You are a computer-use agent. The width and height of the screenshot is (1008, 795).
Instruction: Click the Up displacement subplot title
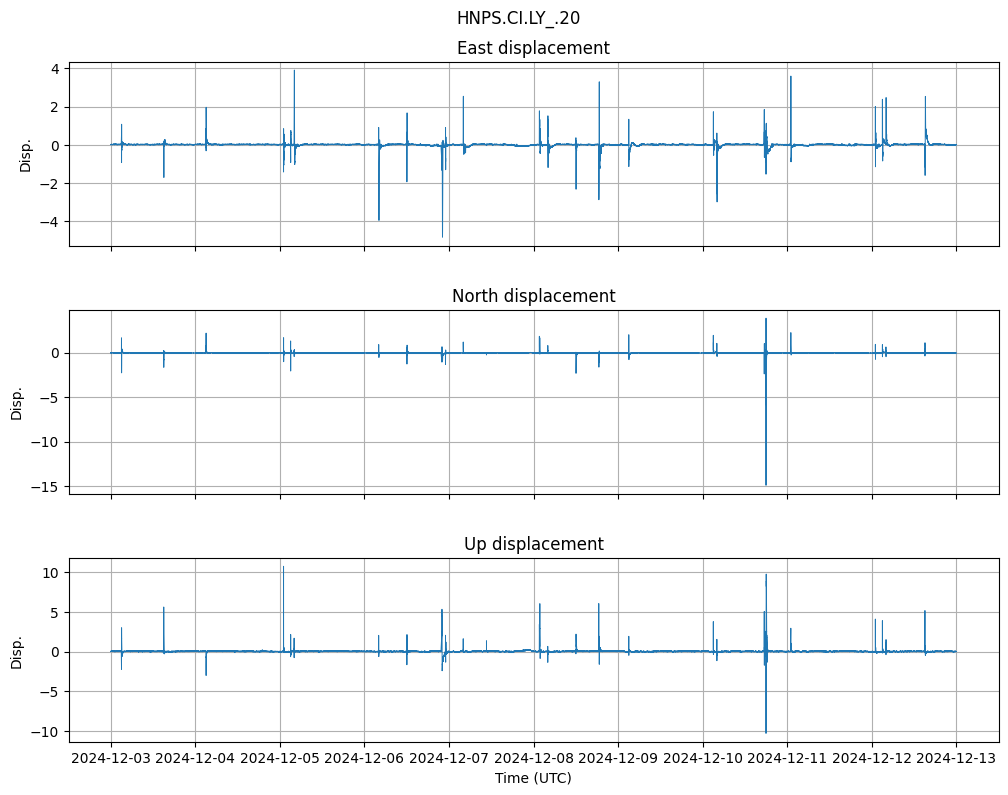pos(533,544)
